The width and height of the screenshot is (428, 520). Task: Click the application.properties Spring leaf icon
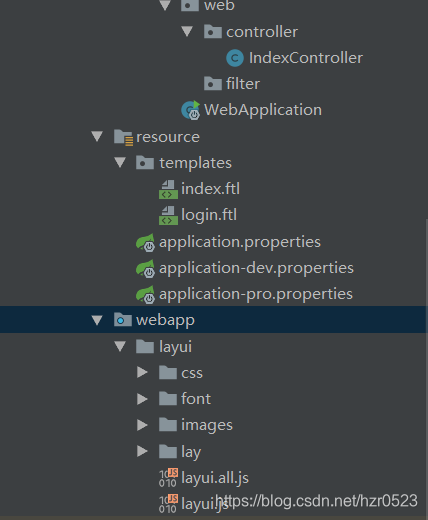tap(145, 242)
